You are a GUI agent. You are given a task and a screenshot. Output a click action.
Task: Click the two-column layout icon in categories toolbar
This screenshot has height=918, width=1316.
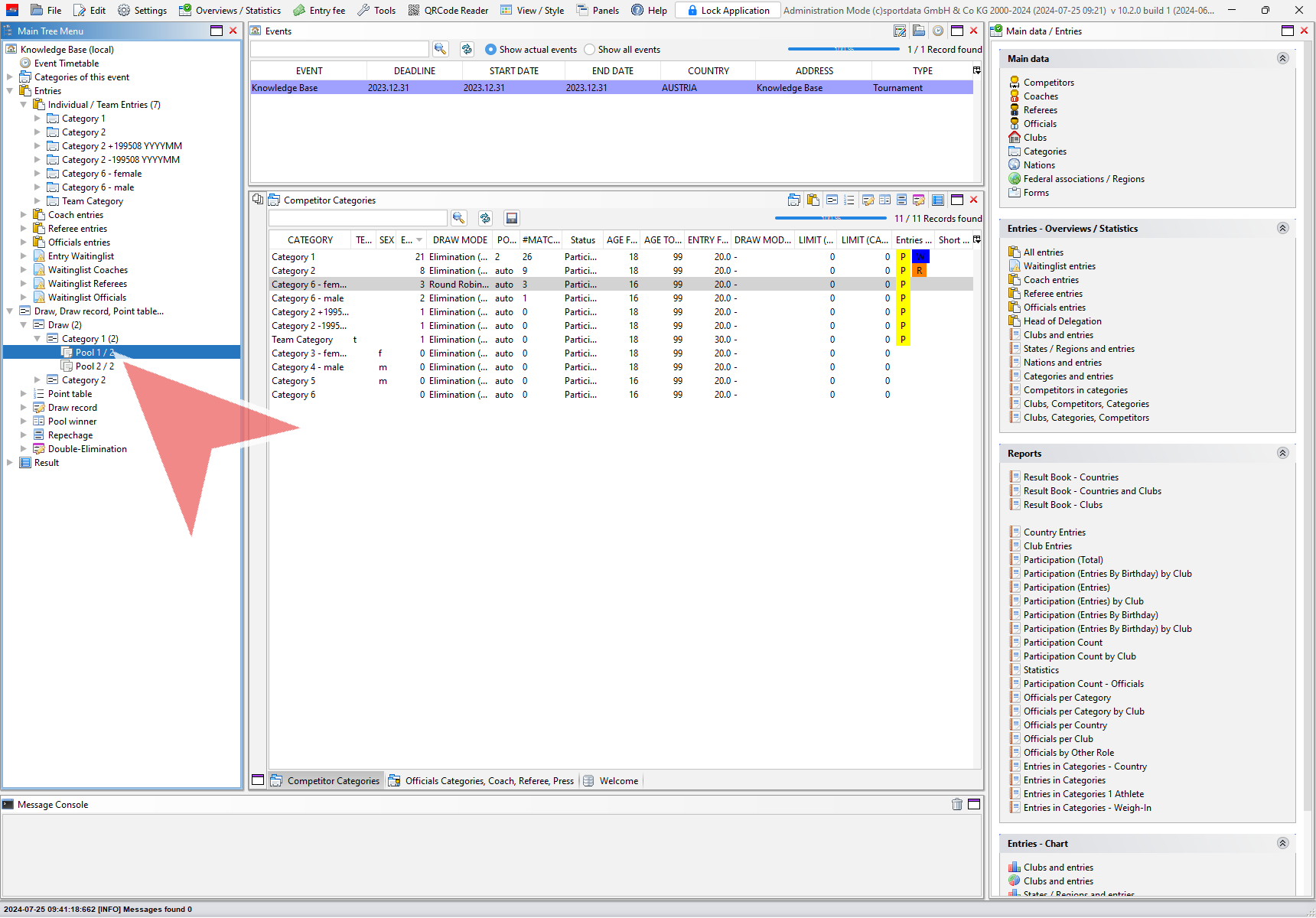click(885, 200)
